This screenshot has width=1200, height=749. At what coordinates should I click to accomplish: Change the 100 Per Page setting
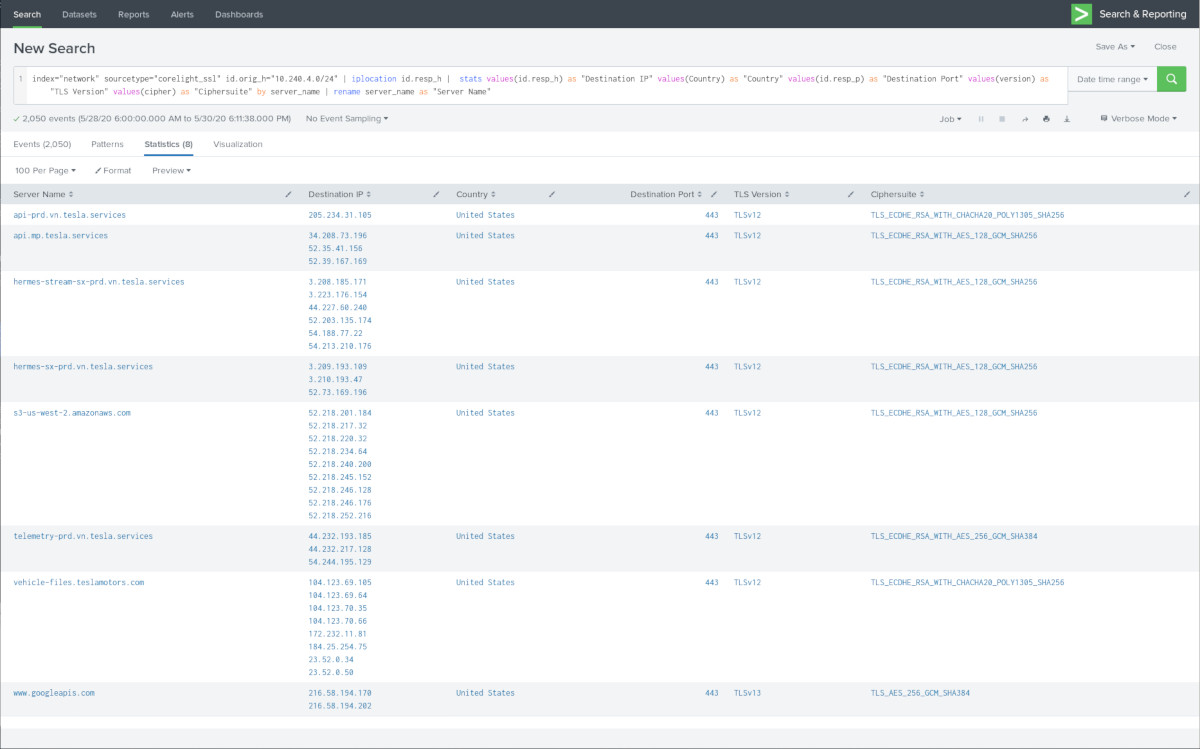46,171
